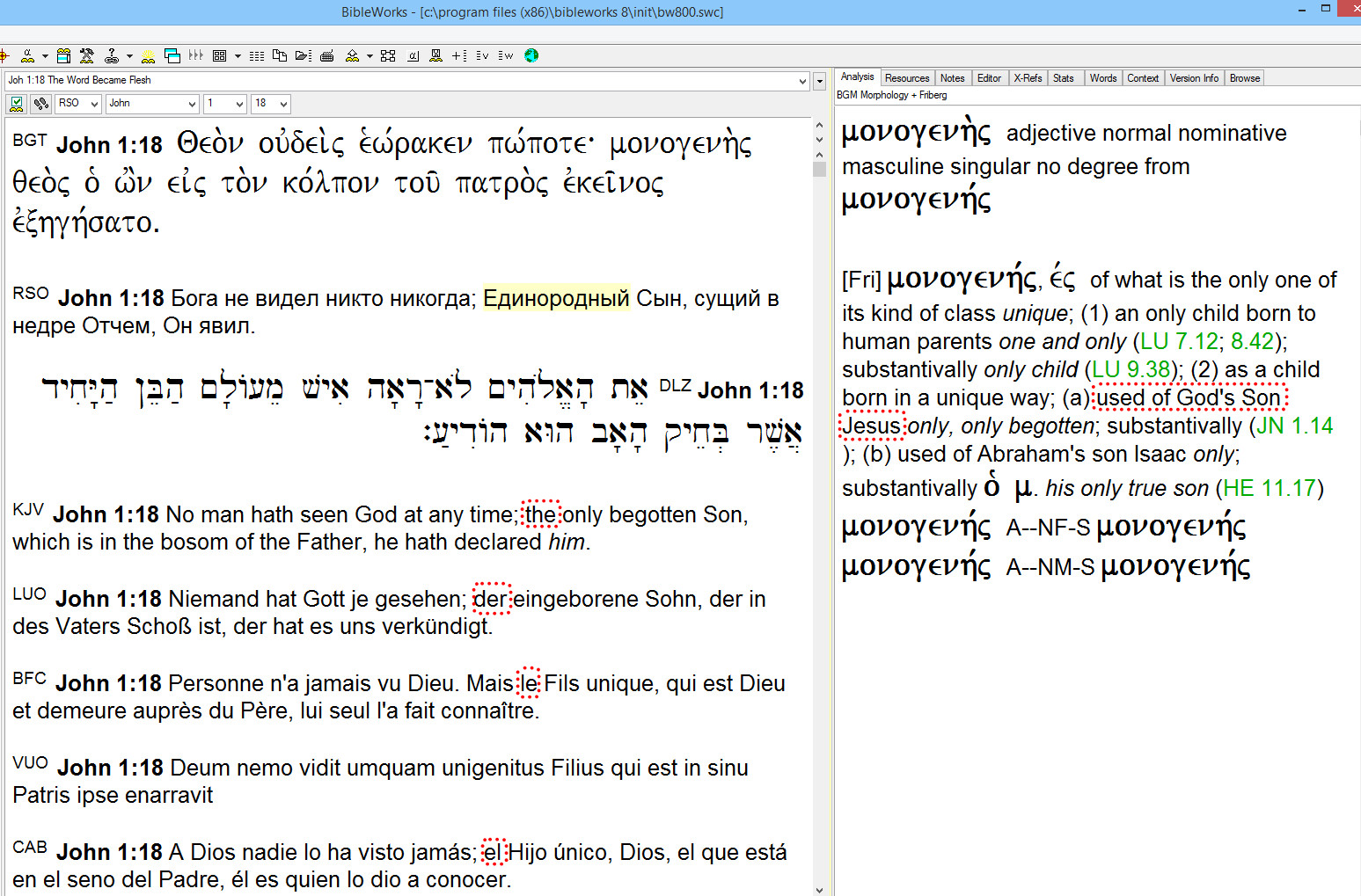This screenshot has height=896, width=1361.
Task: Follow the 8.42 reference link
Action: tap(1252, 341)
